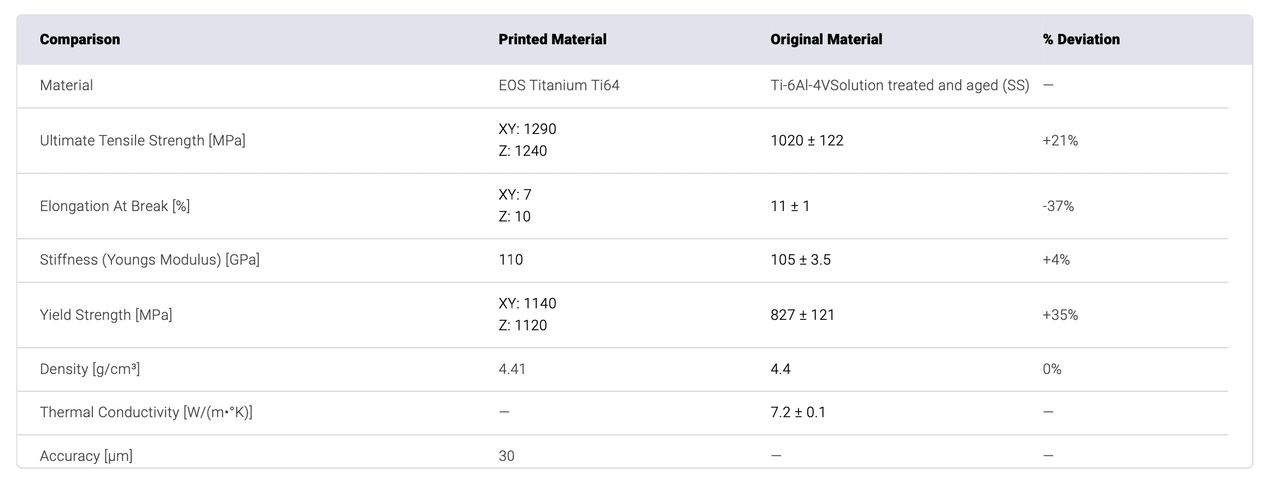Image resolution: width=1280 pixels, height=491 pixels.
Task: Click the Original Material column header
Action: [x=826, y=40]
